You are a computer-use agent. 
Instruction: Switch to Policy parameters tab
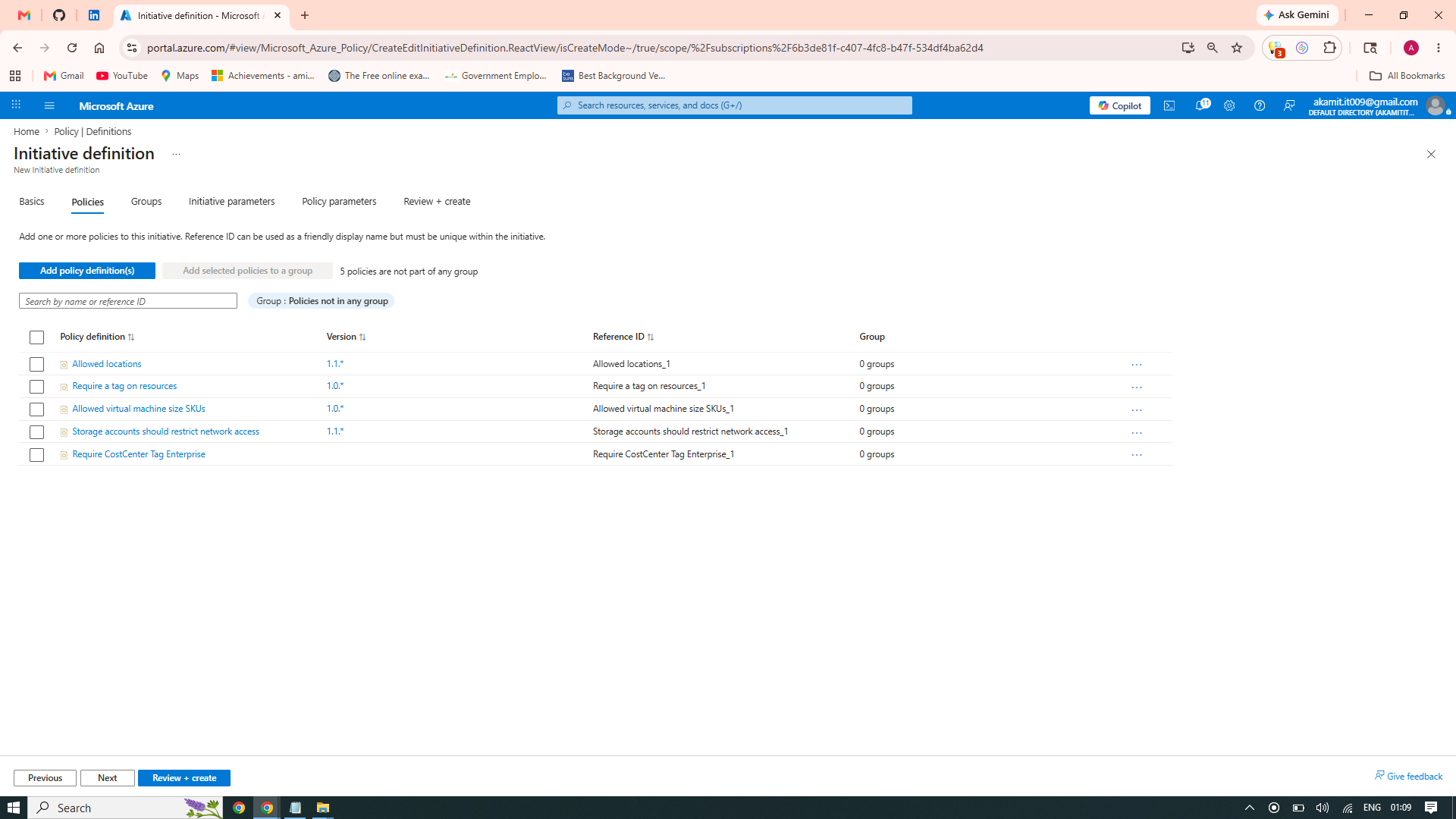click(x=339, y=202)
